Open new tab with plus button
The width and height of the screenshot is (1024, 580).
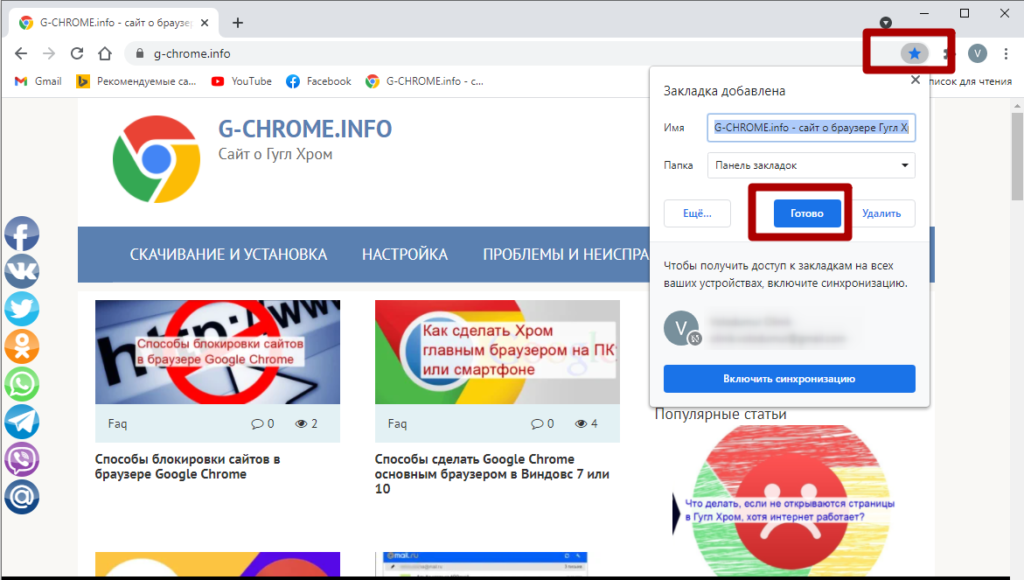tap(238, 23)
